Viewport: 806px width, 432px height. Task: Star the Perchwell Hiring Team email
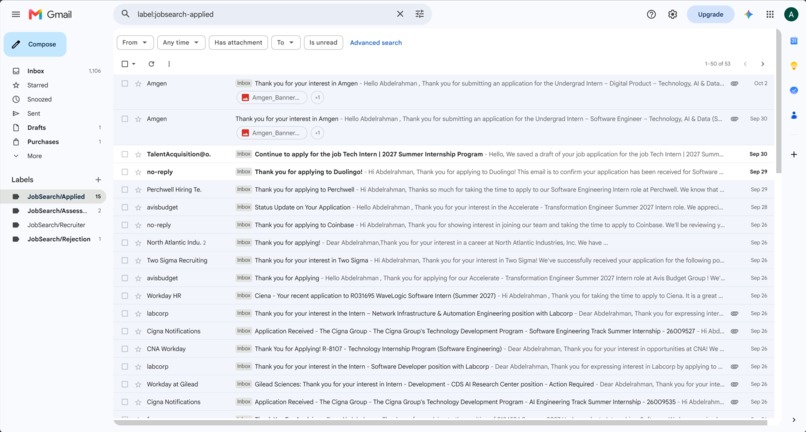[138, 190]
